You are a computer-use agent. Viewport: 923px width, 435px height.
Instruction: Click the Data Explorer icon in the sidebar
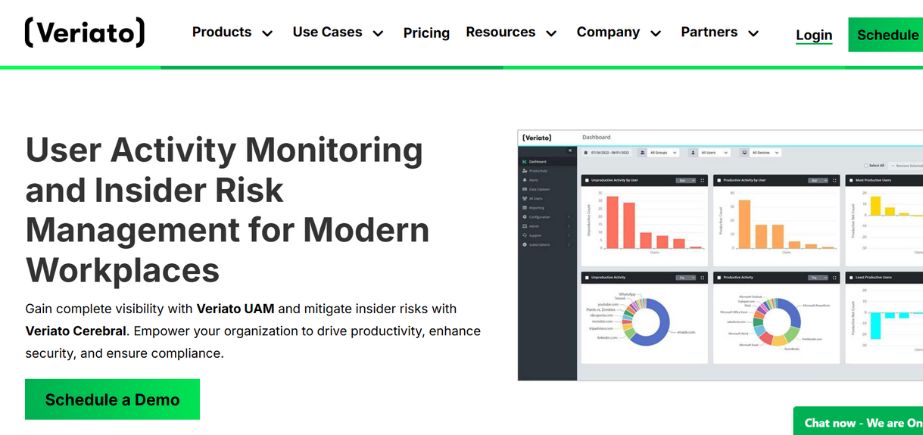point(524,190)
